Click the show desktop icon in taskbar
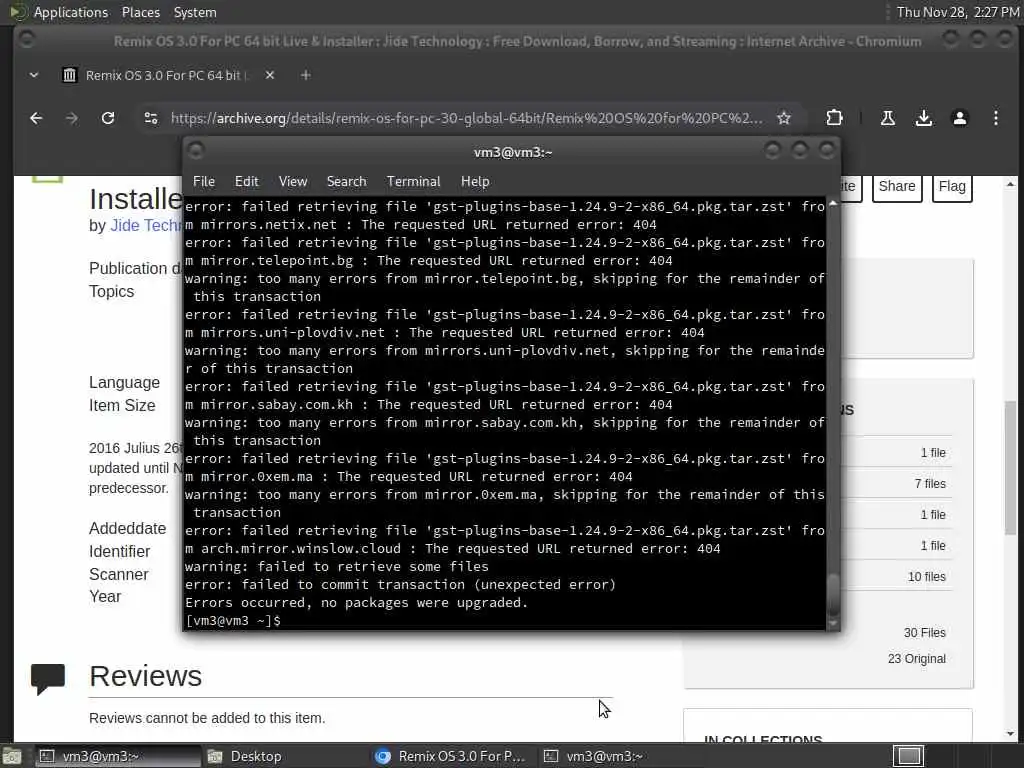This screenshot has width=1024, height=768. pyautogui.click(x=12, y=756)
